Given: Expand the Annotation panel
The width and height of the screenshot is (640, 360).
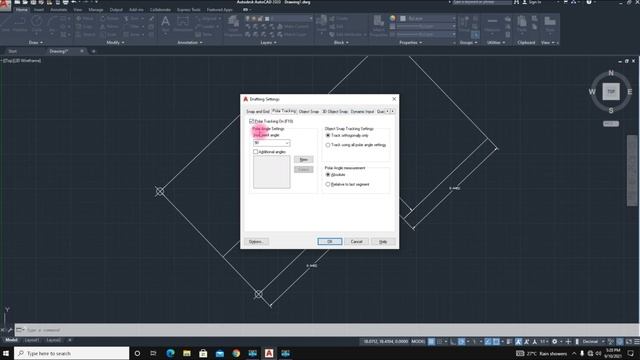Looking at the screenshot, I should 189,42.
